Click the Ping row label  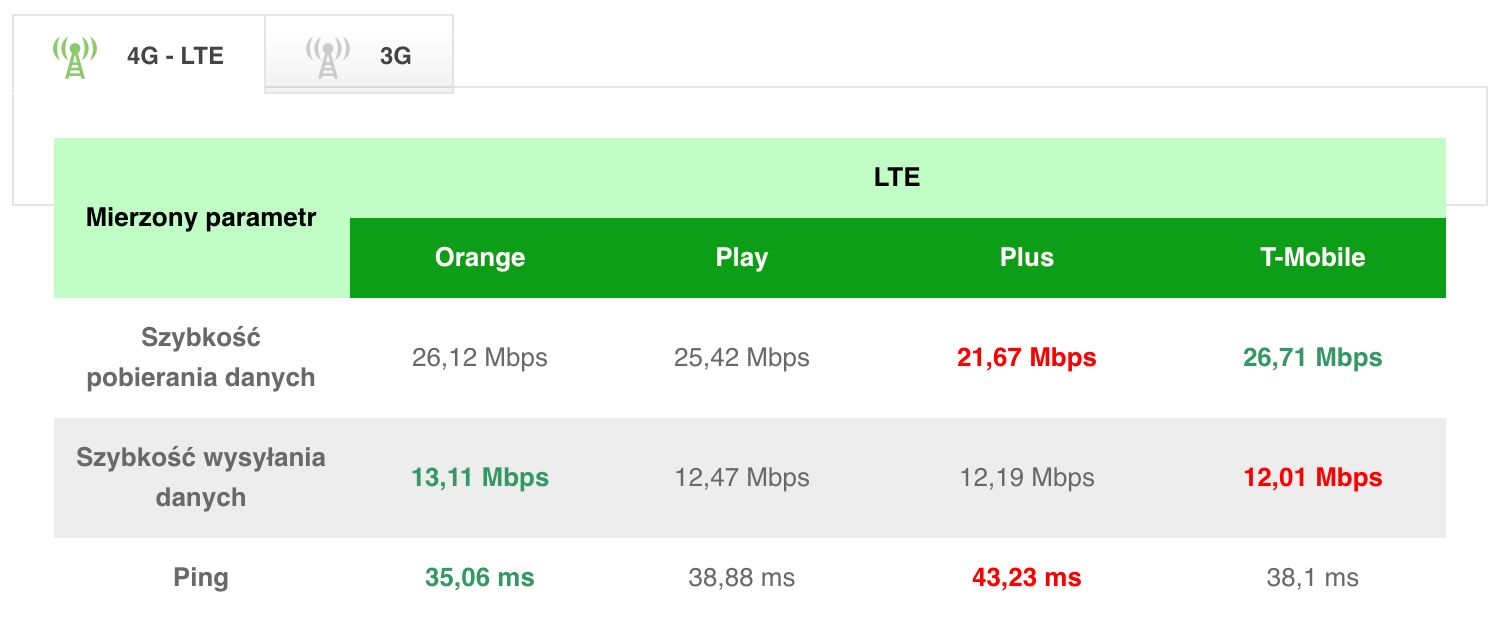(201, 578)
